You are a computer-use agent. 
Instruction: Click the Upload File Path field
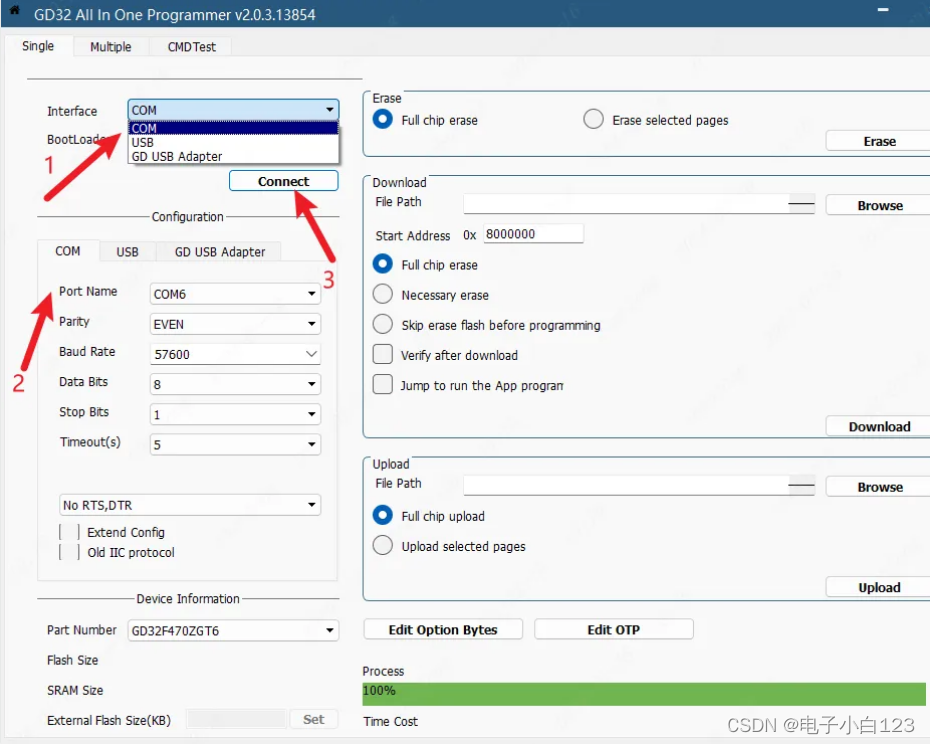639,485
